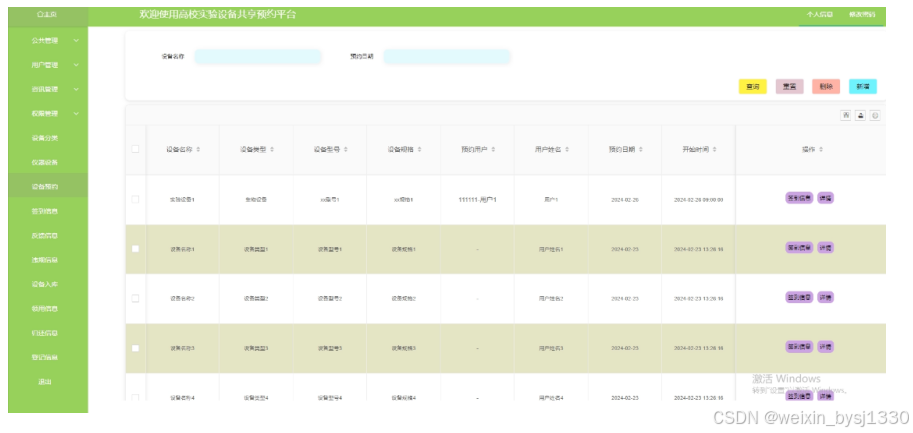Sort the table by 用户姓名 column arrows
This screenshot has width=913, height=433.
click(567, 150)
